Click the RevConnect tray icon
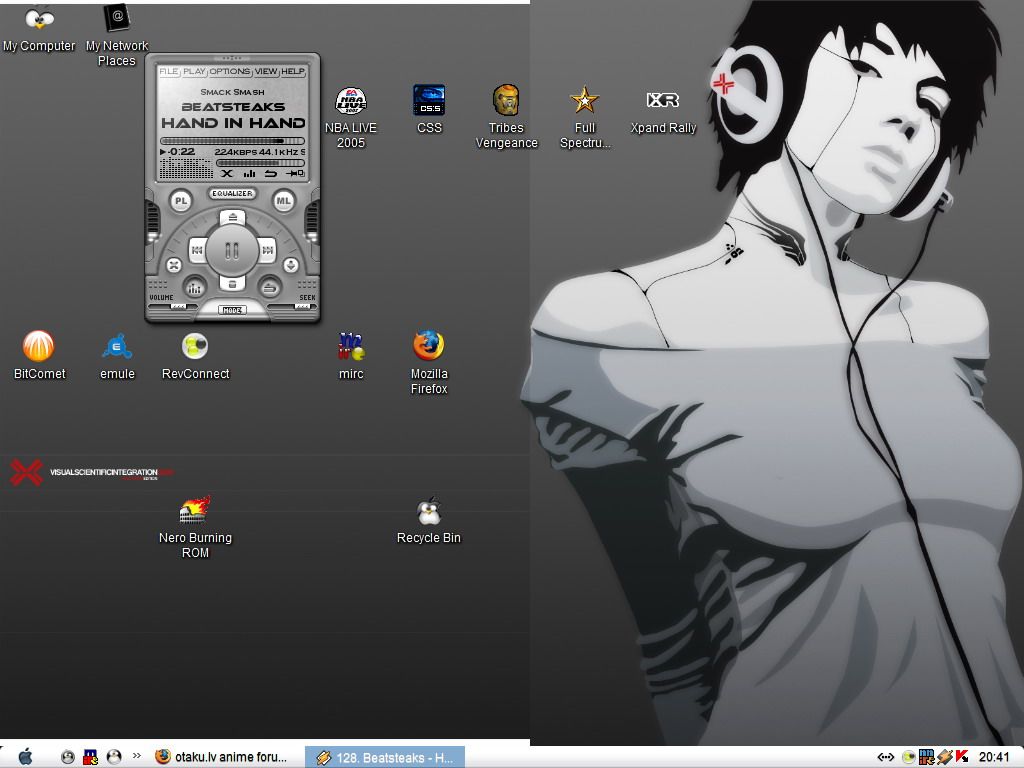 point(908,757)
